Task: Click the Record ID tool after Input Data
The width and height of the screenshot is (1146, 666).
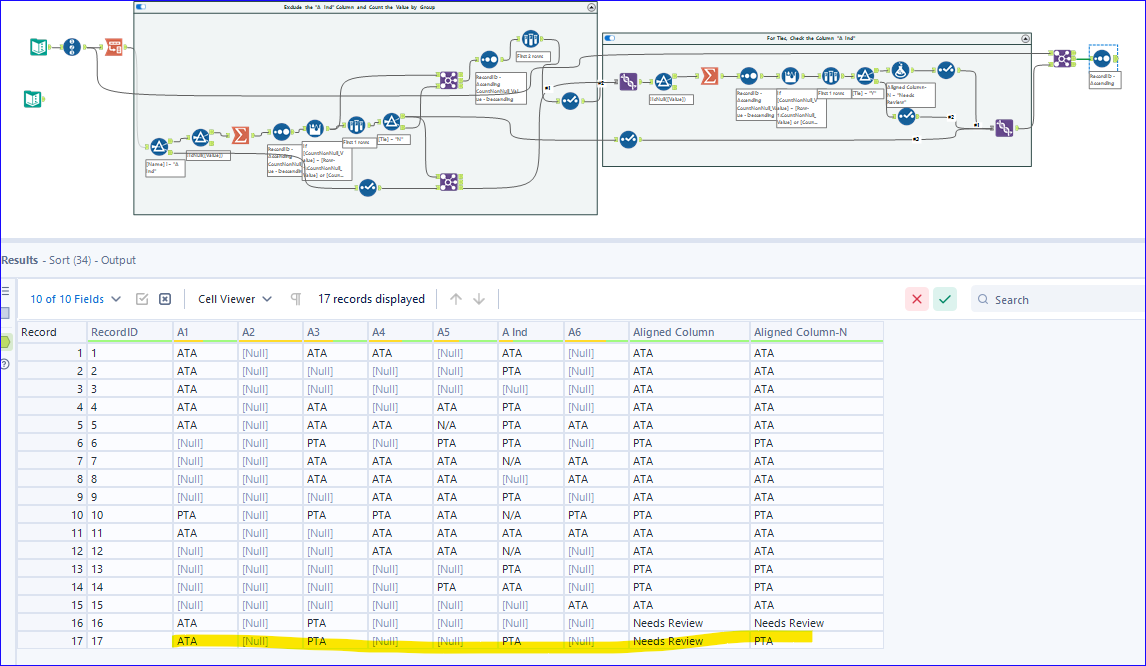Action: point(70,46)
